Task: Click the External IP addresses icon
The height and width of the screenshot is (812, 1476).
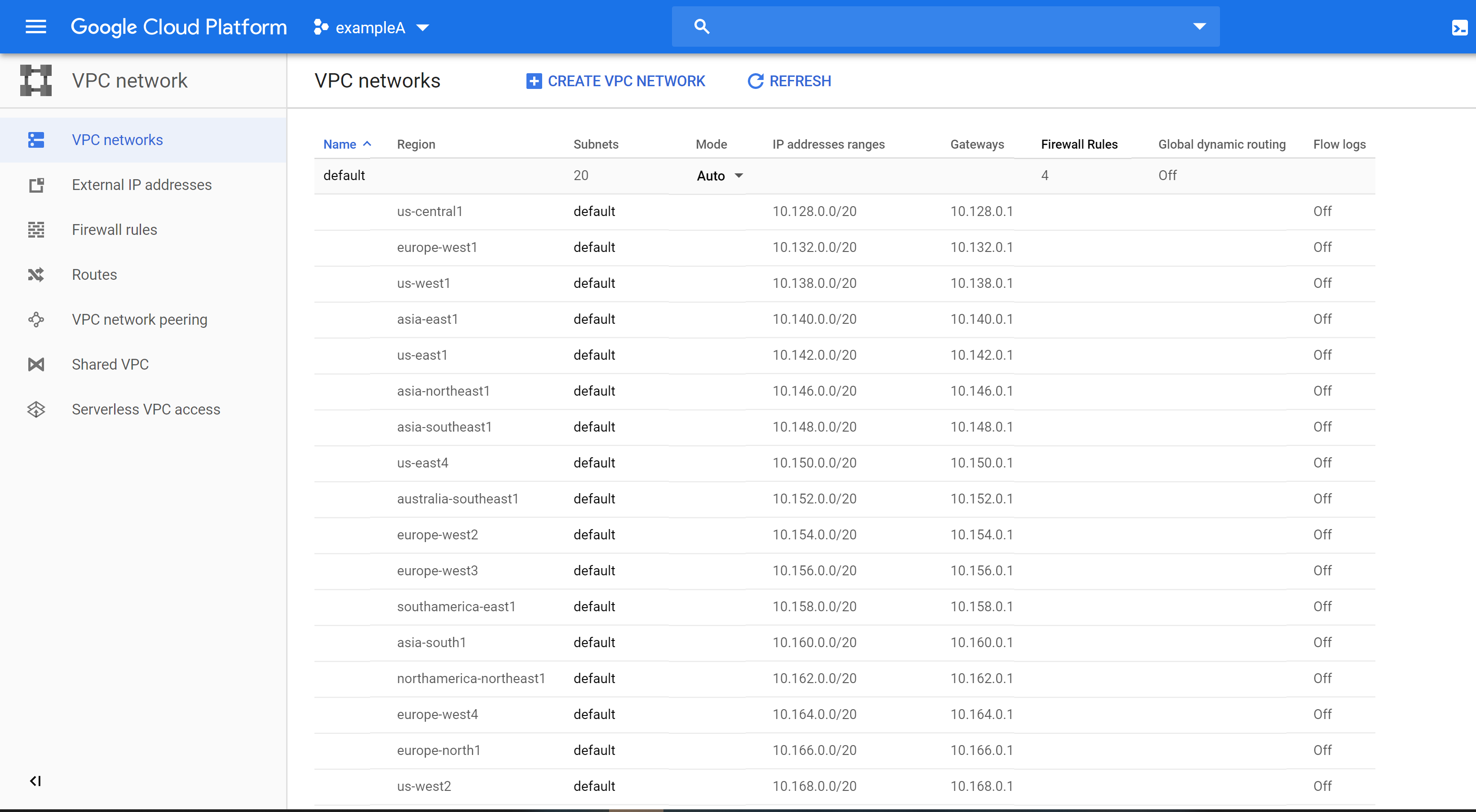Action: 36,185
